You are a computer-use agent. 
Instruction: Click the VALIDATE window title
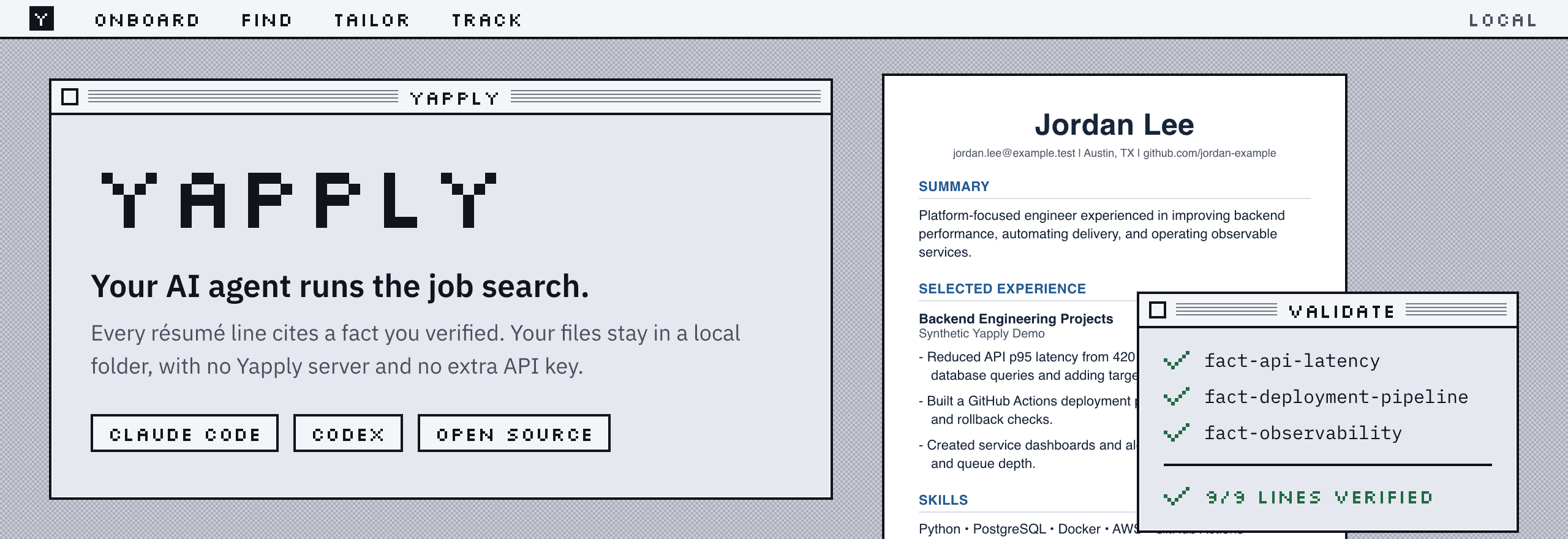coord(1341,312)
